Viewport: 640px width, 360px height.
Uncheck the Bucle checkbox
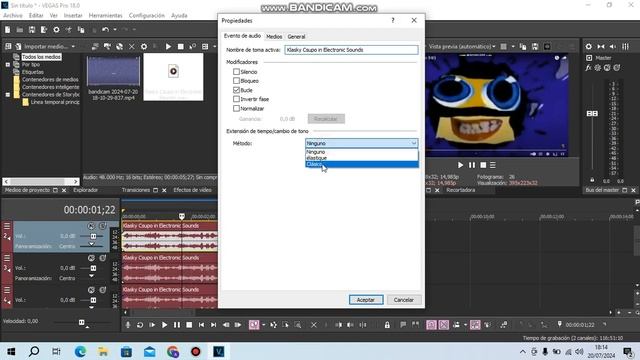click(236, 90)
